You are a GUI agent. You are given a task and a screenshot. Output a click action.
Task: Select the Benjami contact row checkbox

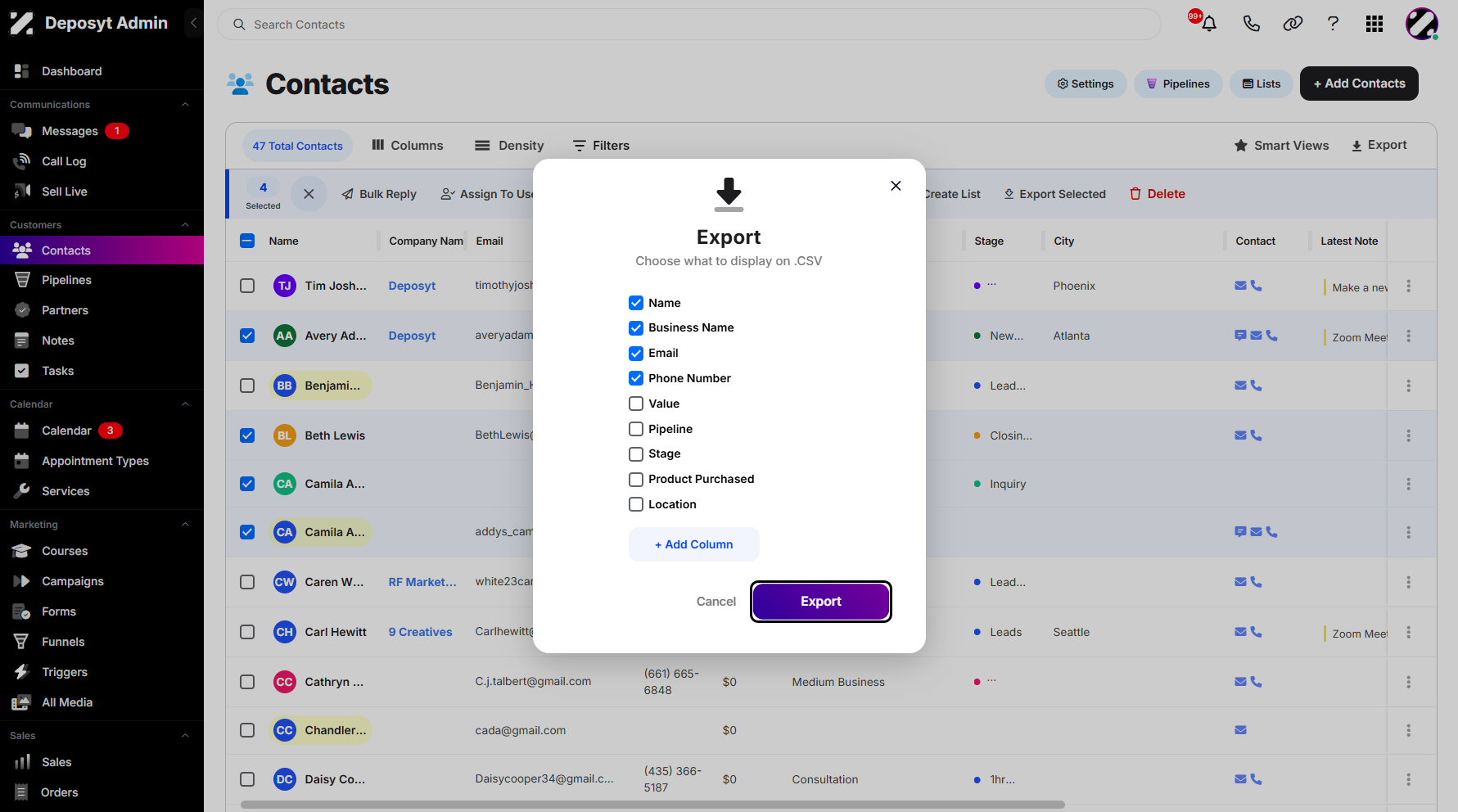point(247,386)
